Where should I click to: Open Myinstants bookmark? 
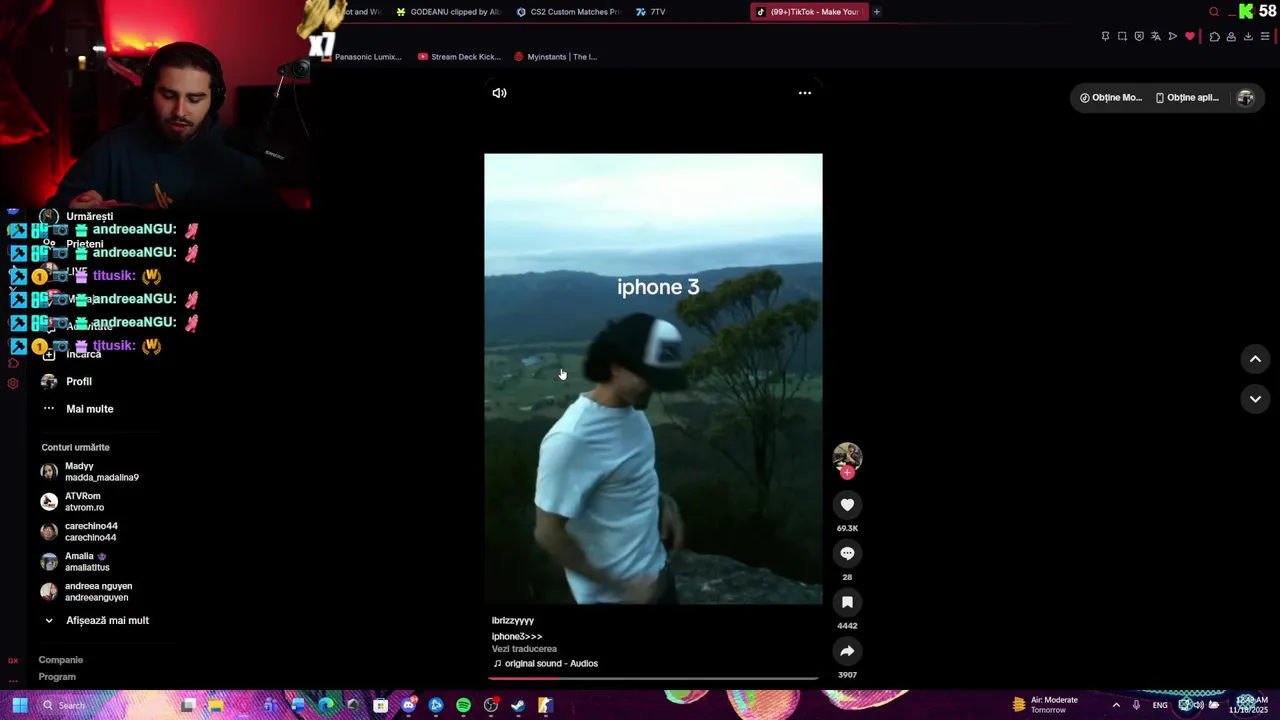coord(556,57)
